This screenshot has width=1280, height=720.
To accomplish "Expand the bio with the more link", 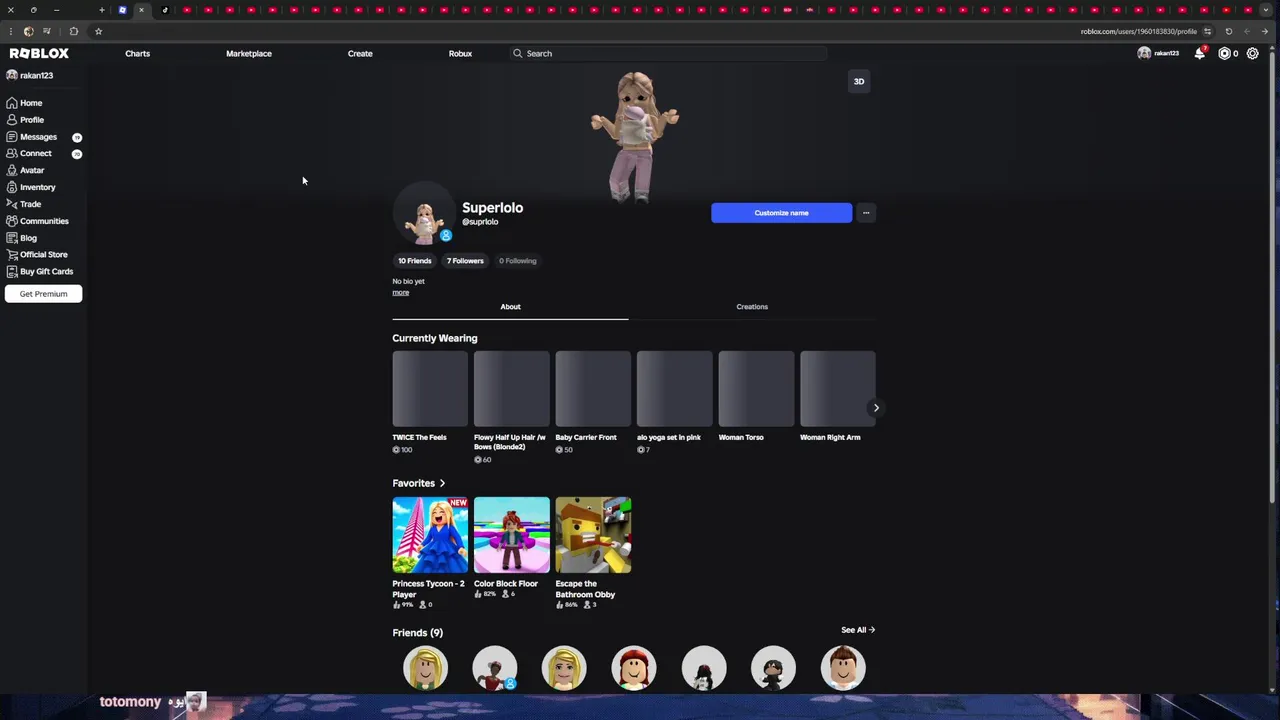I will [400, 292].
